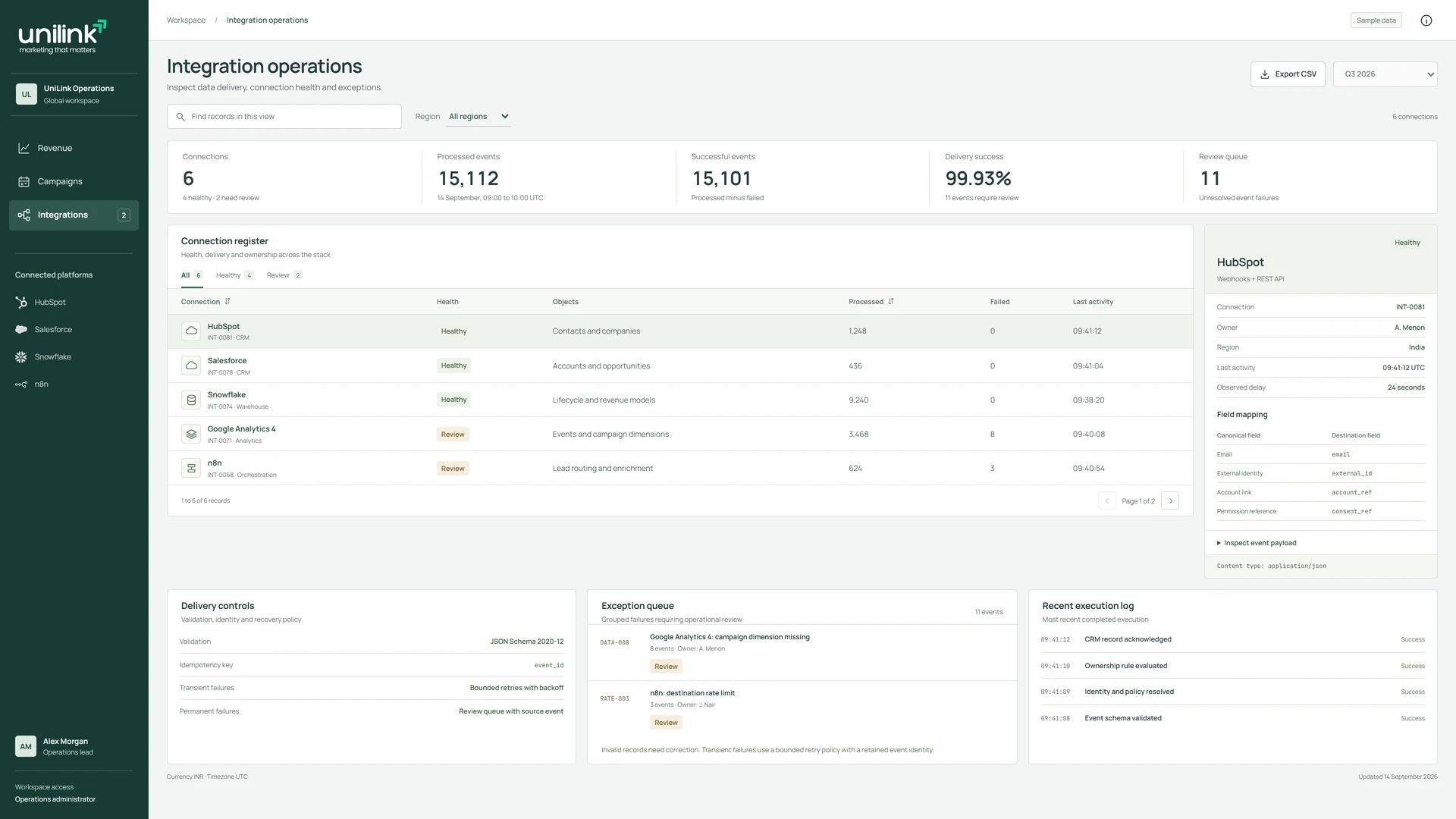1456x819 pixels.
Task: Click the 'Accounts and opportunities' objects cell
Action: coord(601,366)
